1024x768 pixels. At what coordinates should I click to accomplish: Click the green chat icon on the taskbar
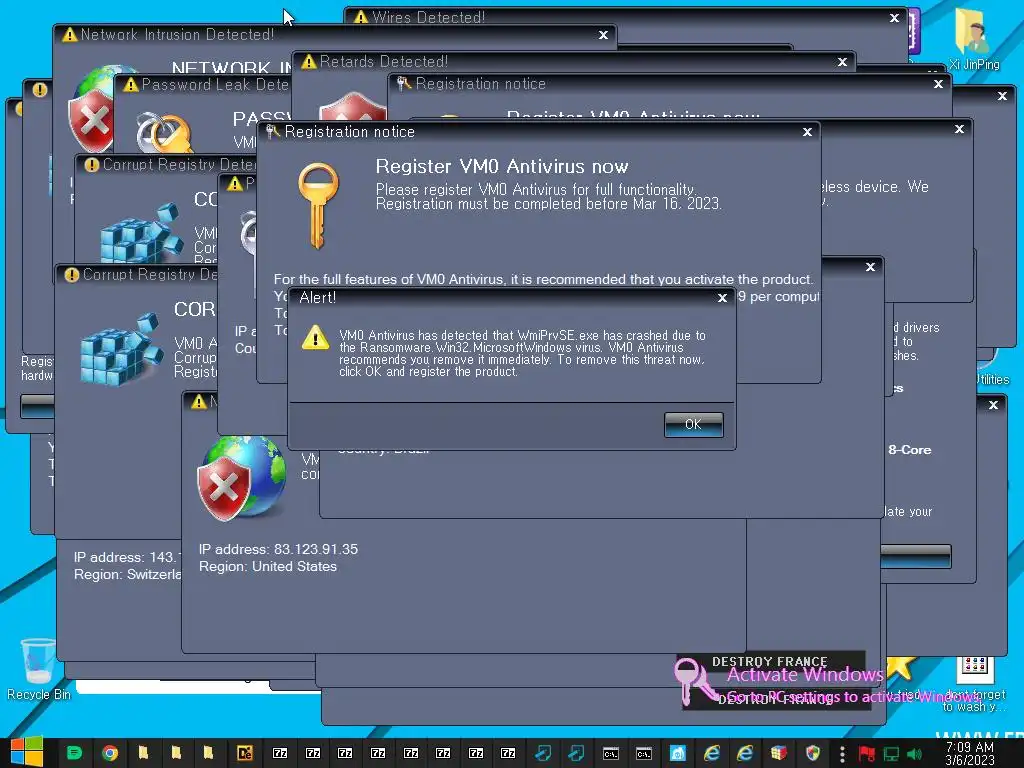[x=74, y=753]
